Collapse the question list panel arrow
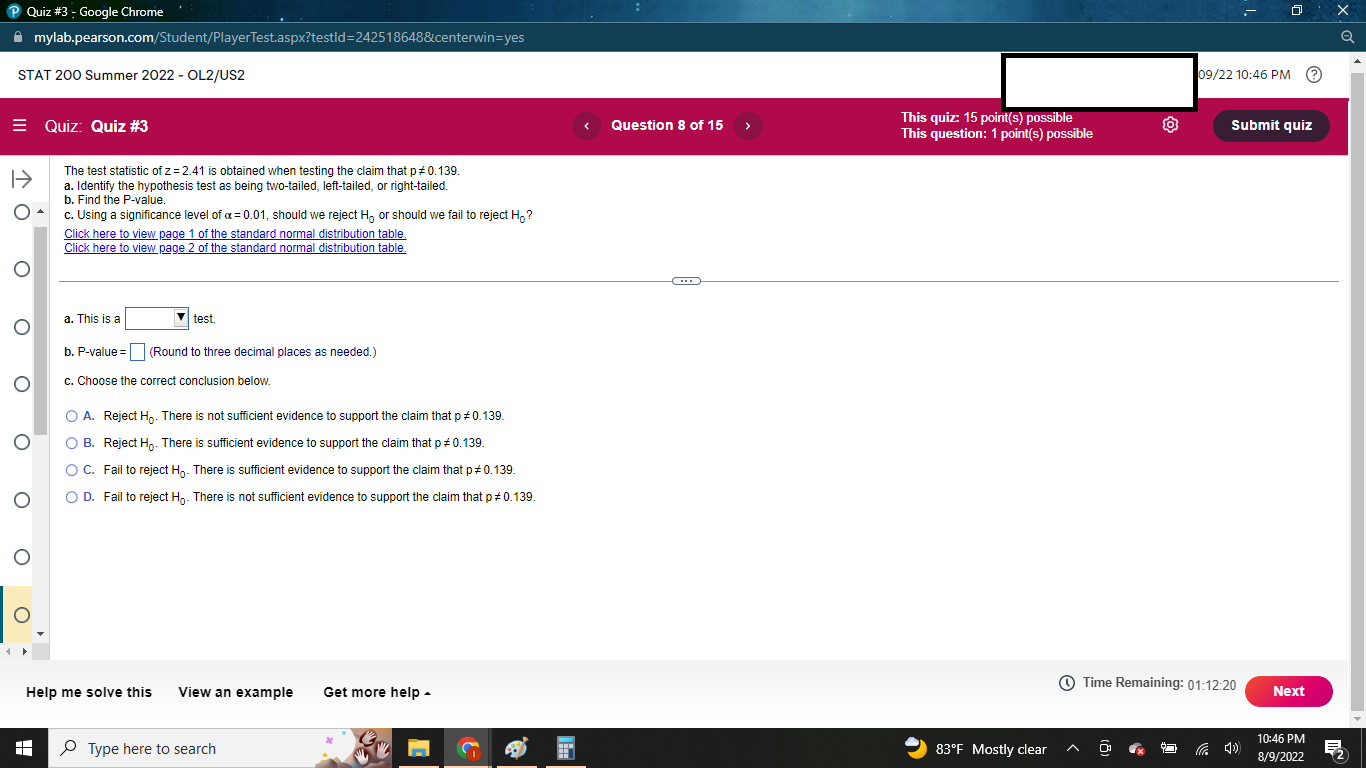The image size is (1366, 768). coord(22,180)
